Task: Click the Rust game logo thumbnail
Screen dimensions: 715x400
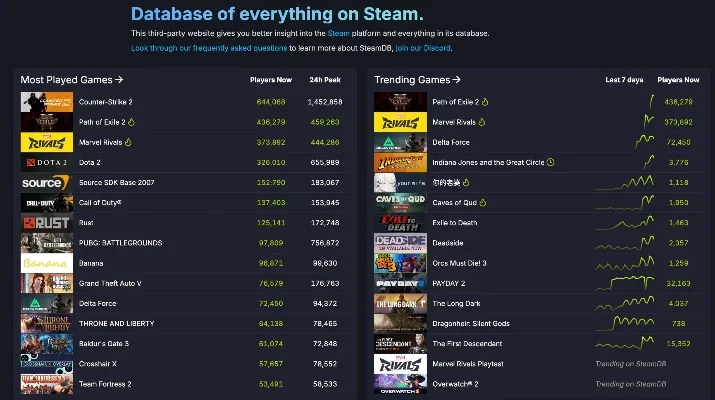Action: tap(46, 222)
